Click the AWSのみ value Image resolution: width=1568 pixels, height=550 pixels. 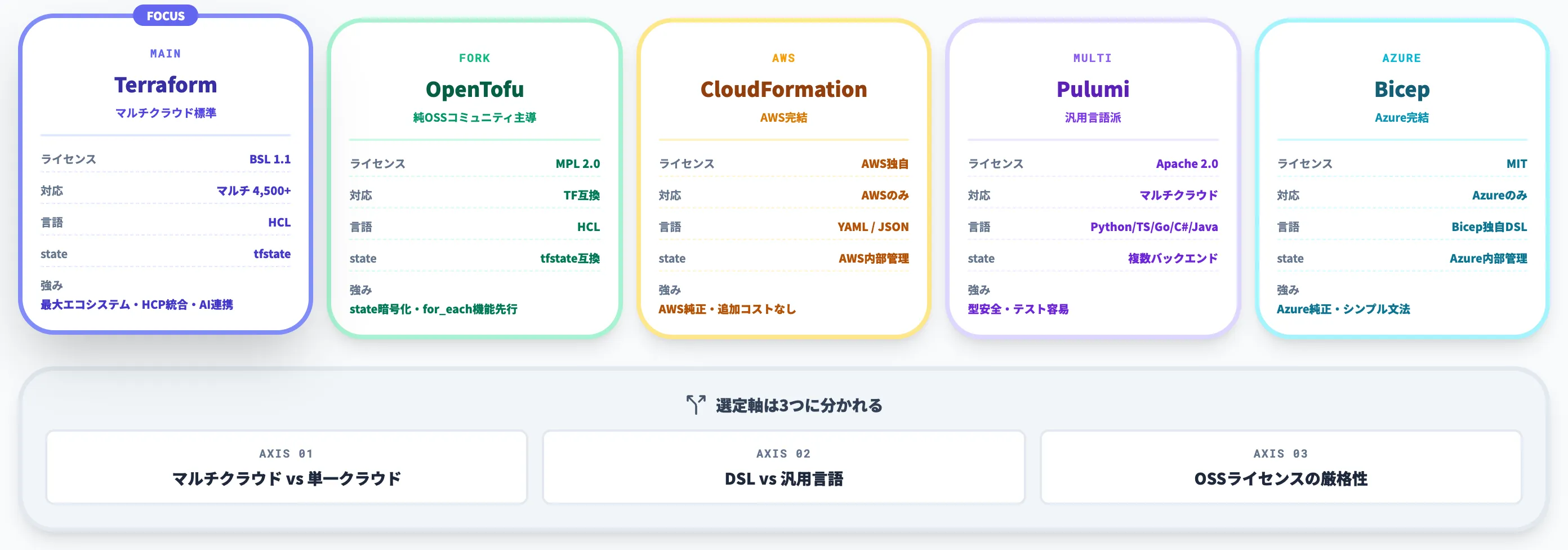tap(885, 195)
